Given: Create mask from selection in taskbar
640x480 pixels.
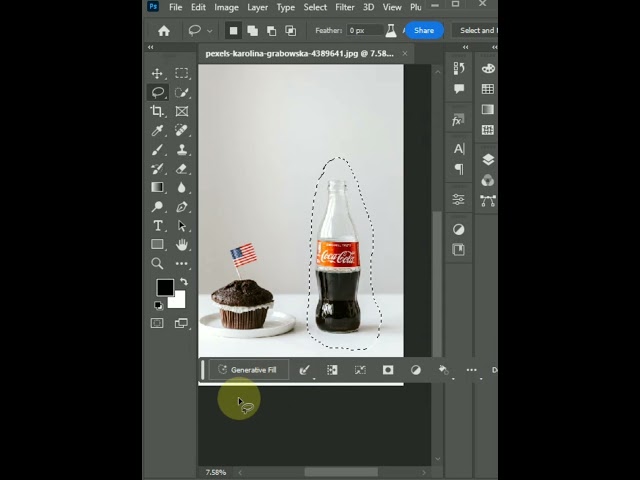Looking at the screenshot, I should point(388,370).
